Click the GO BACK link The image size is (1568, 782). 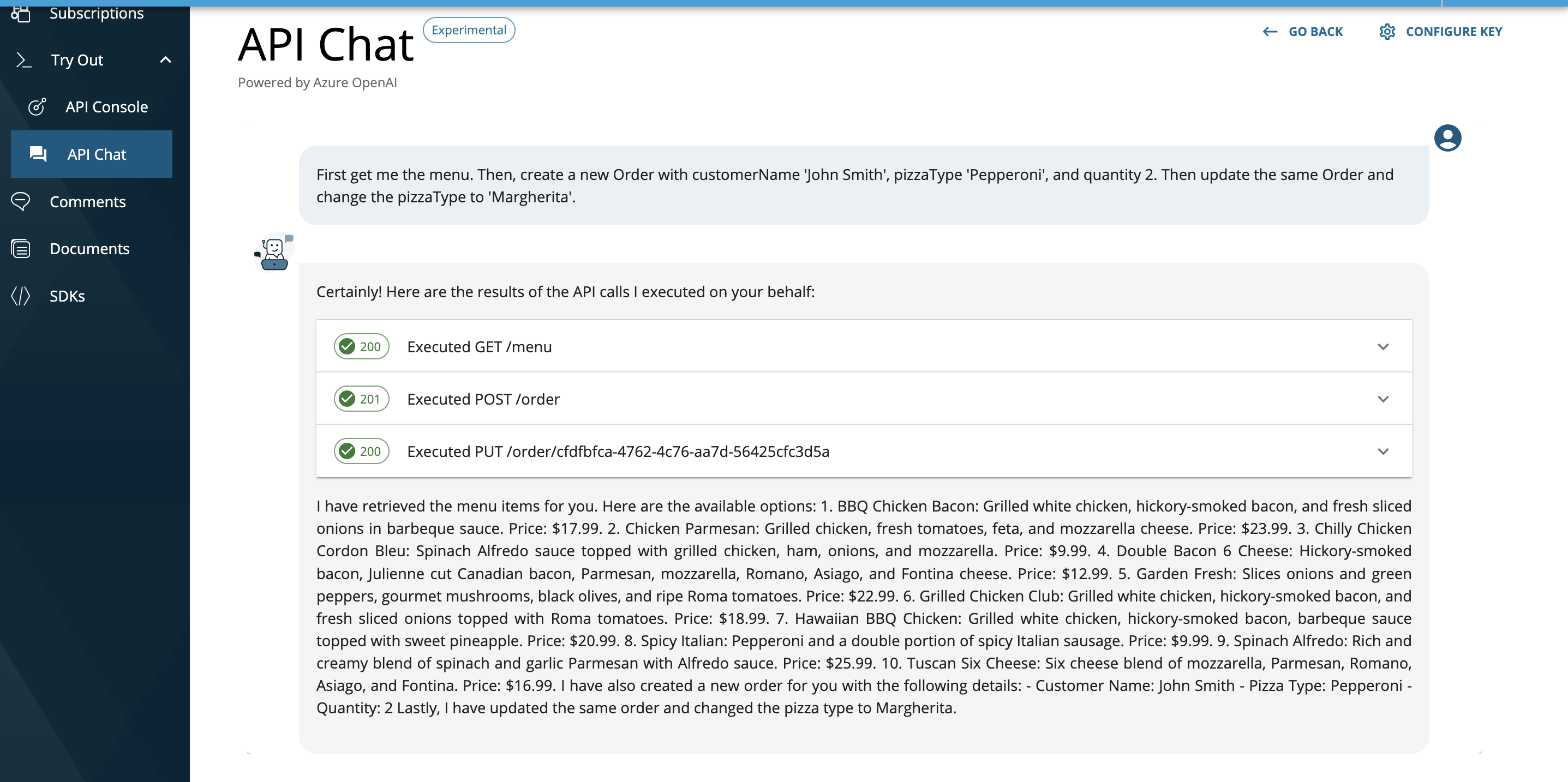(1315, 32)
